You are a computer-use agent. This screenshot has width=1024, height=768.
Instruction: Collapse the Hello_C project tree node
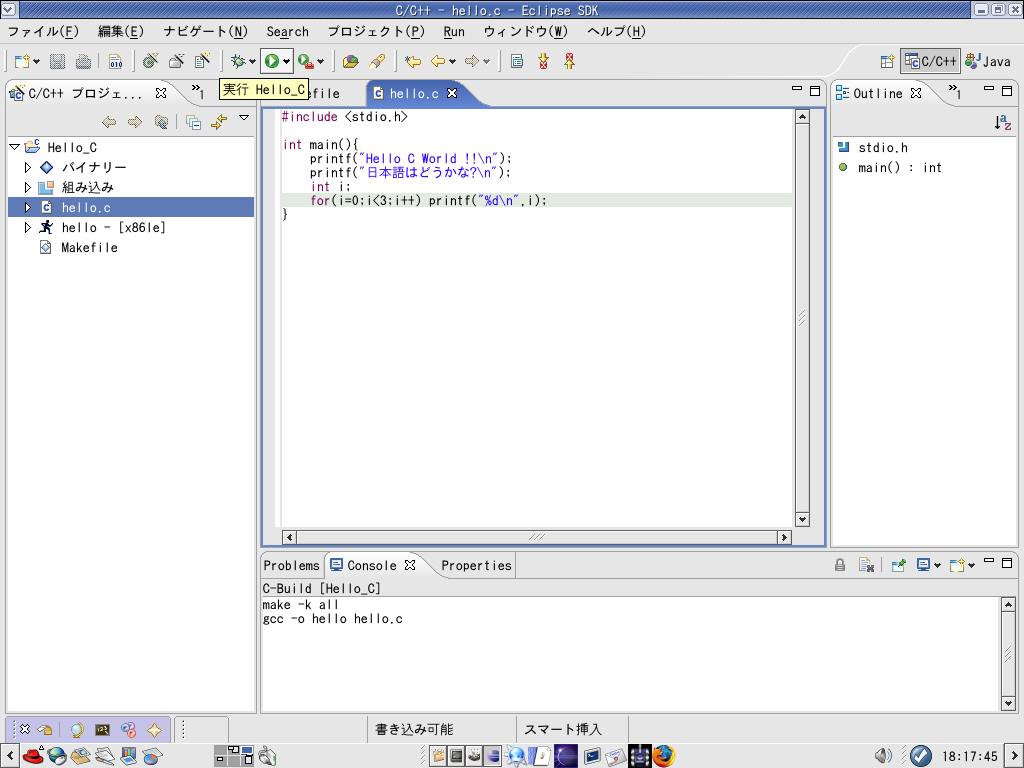point(14,148)
